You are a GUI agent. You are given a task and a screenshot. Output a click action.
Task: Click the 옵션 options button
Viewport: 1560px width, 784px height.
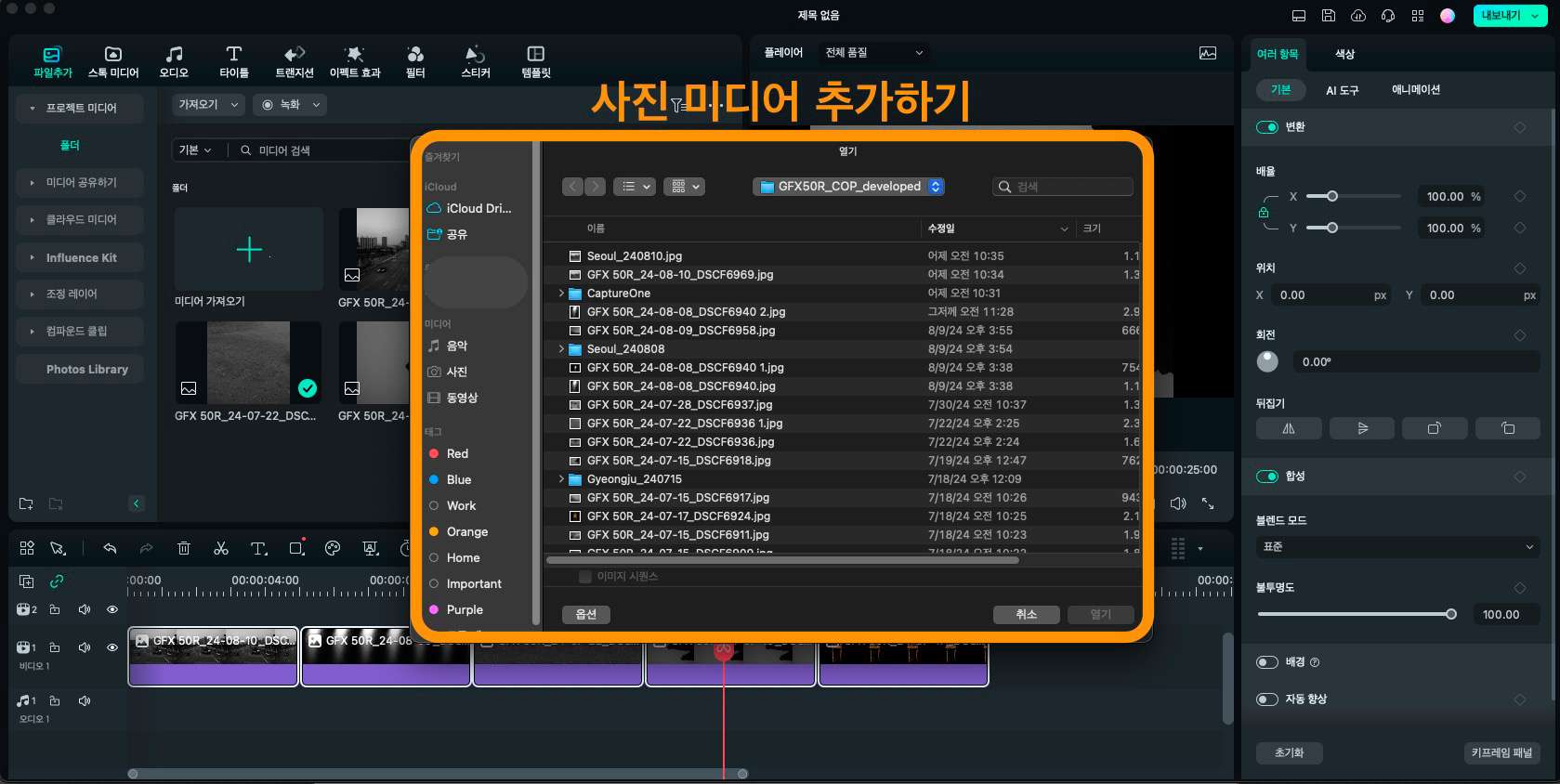coord(586,614)
